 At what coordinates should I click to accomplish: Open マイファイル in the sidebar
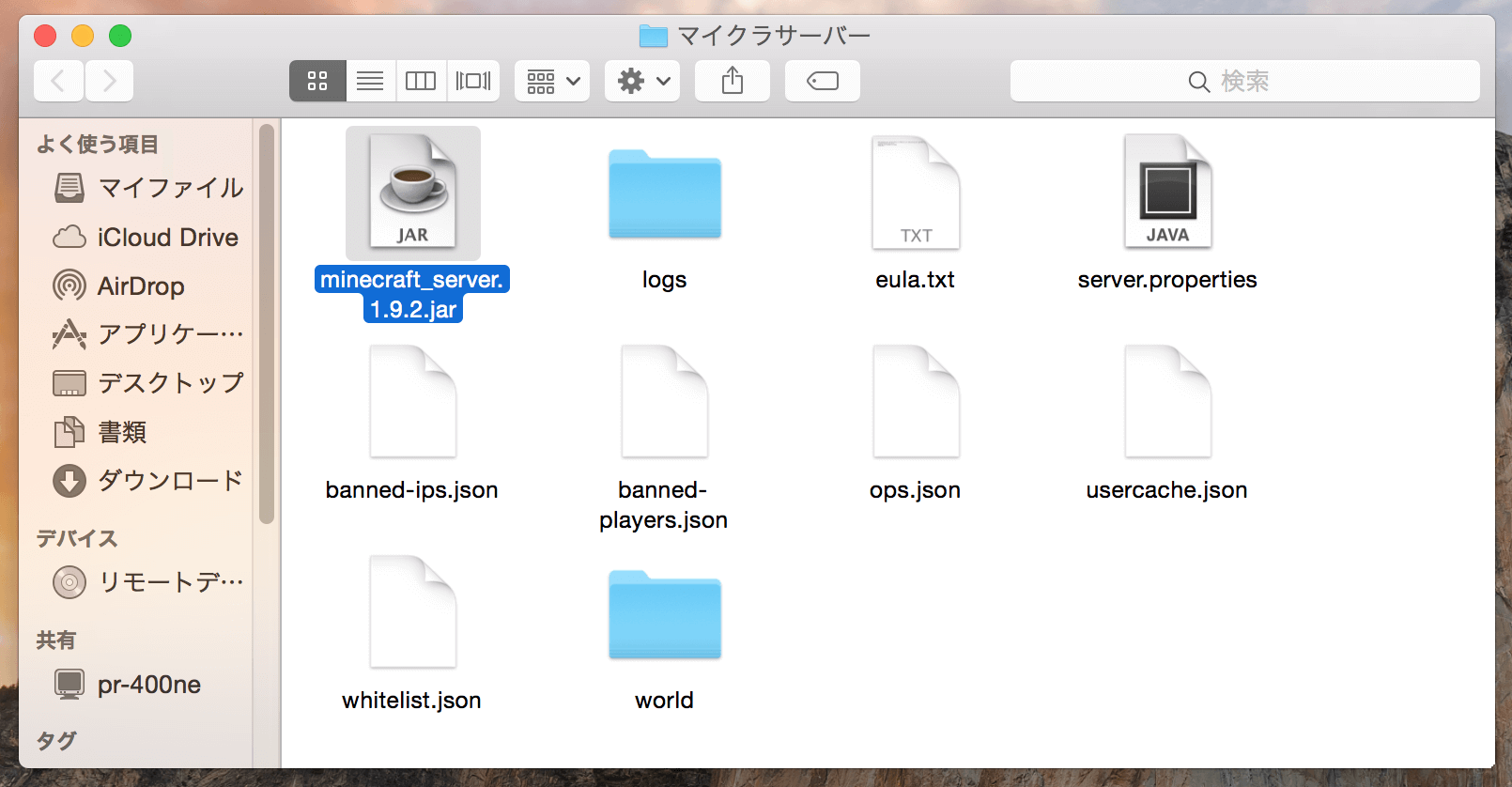coord(148,188)
